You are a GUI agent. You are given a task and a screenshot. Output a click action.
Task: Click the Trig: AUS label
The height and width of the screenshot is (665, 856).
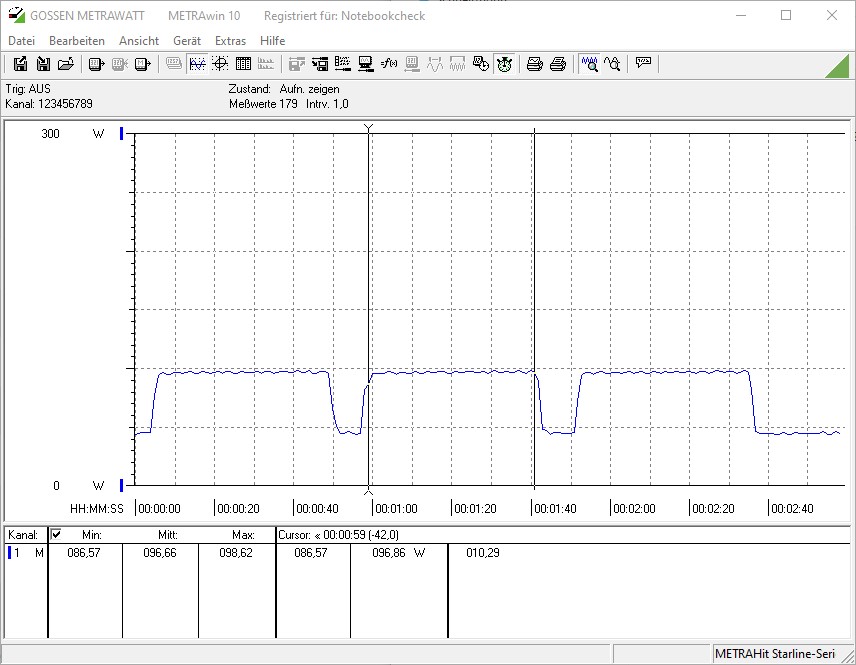(28, 88)
